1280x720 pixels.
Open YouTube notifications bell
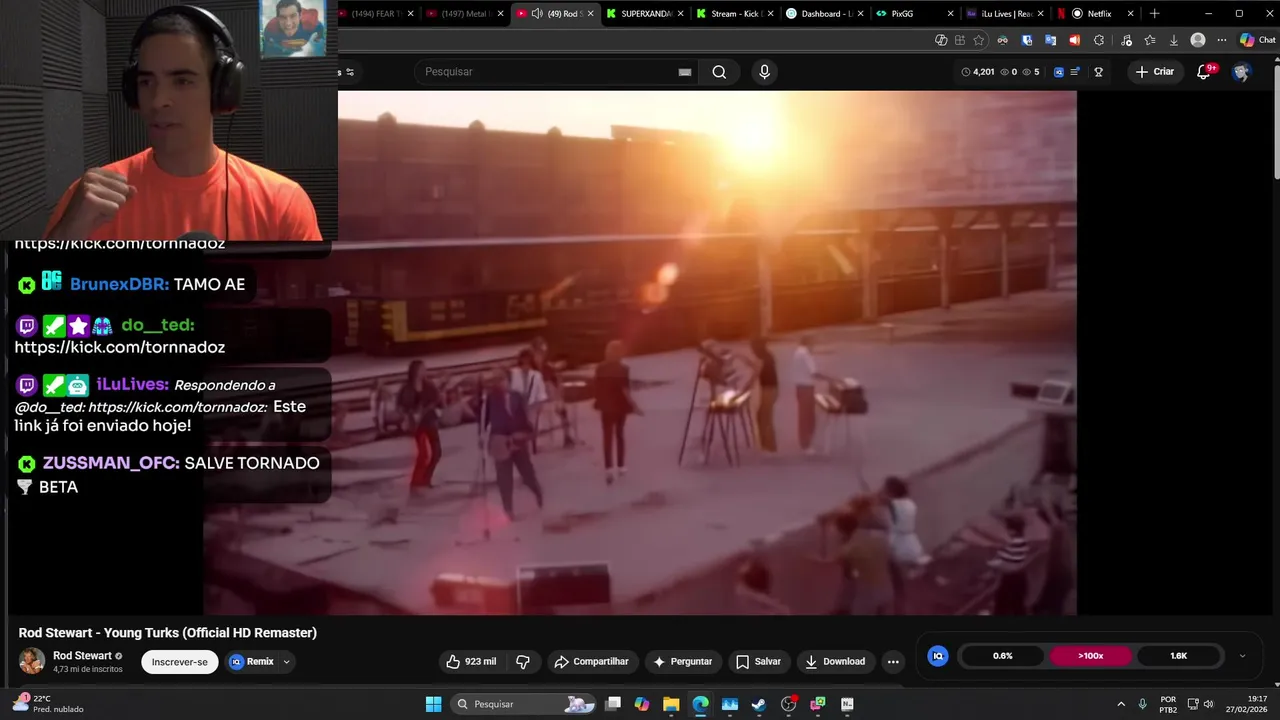[1204, 72]
